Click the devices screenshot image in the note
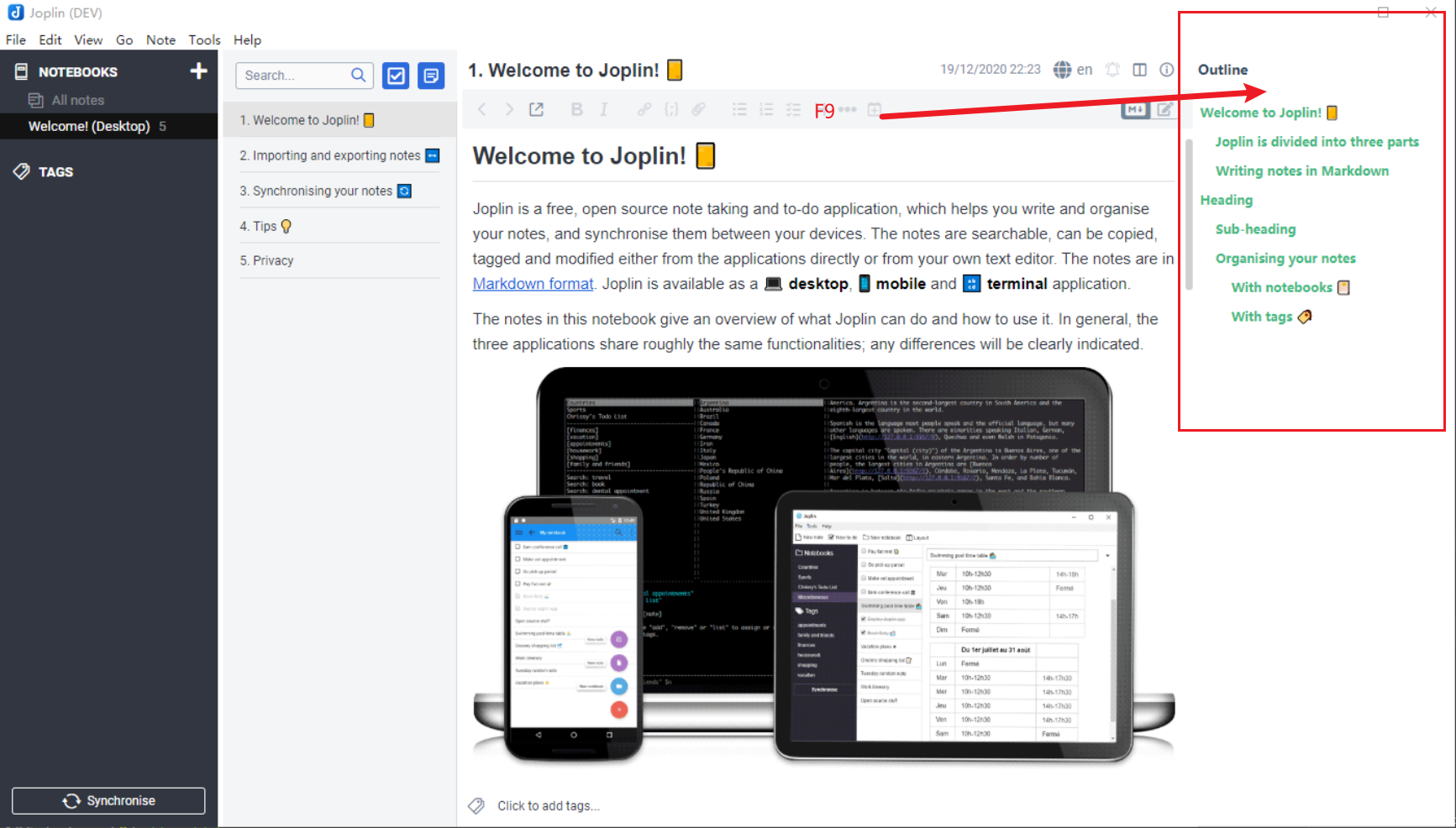The image size is (1456, 828). 823,564
